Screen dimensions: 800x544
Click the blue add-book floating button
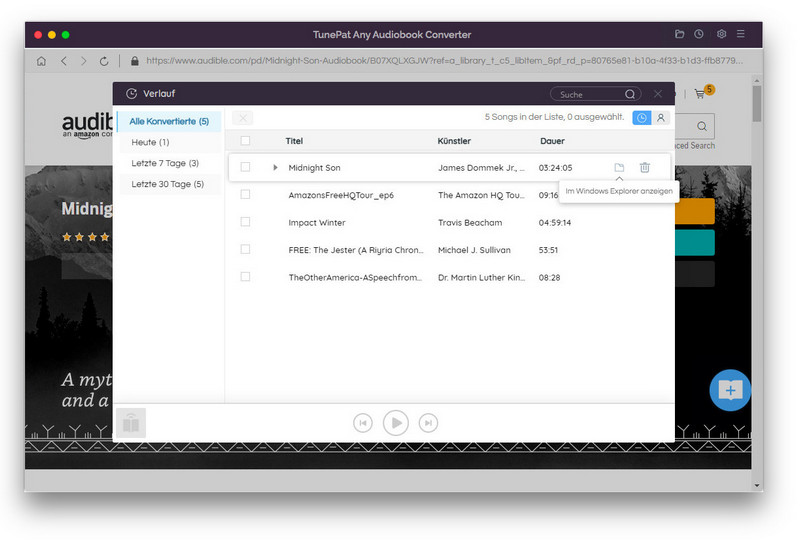click(x=730, y=390)
